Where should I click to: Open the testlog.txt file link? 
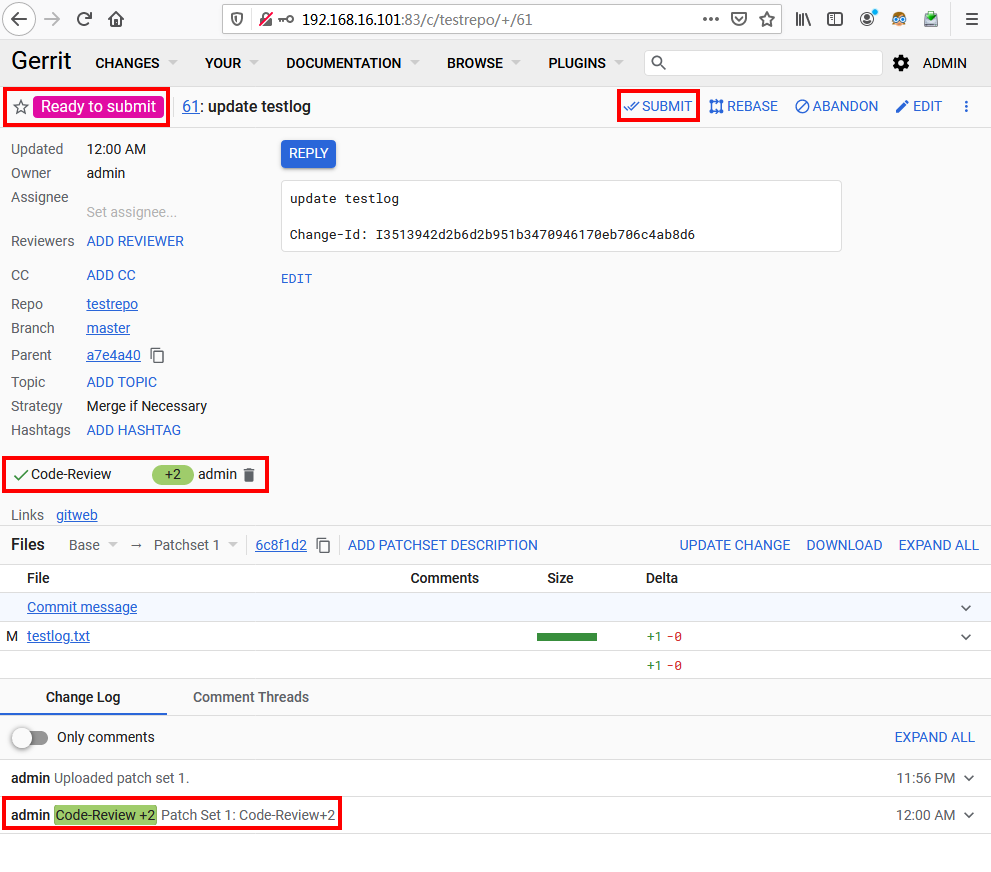(x=58, y=636)
